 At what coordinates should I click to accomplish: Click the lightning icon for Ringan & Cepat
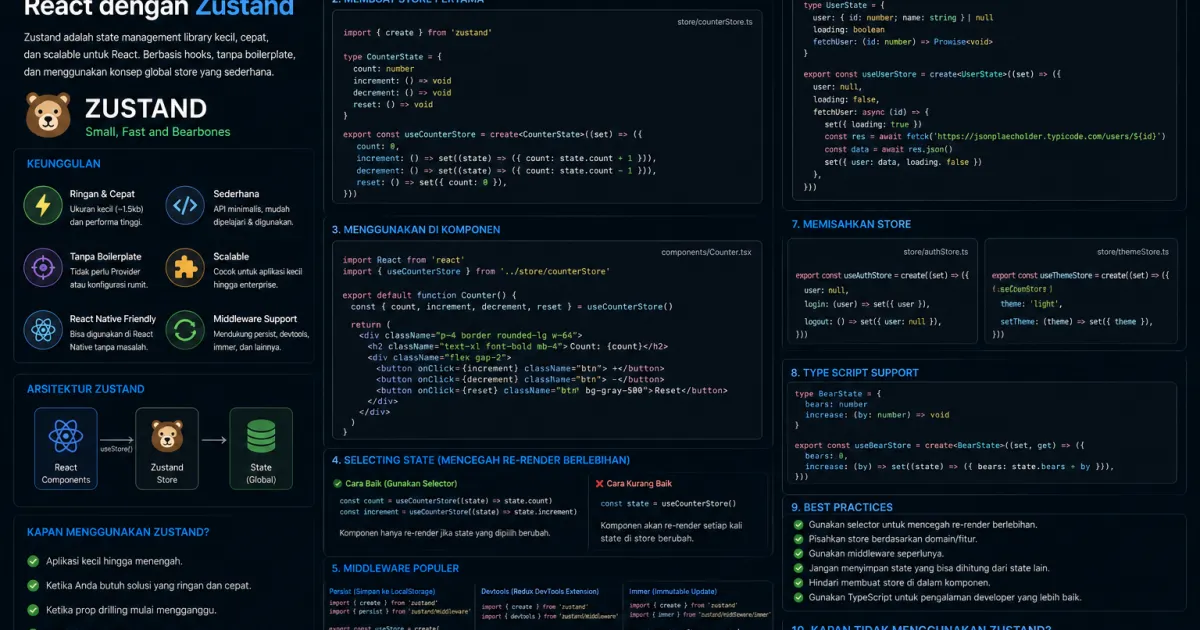43,204
